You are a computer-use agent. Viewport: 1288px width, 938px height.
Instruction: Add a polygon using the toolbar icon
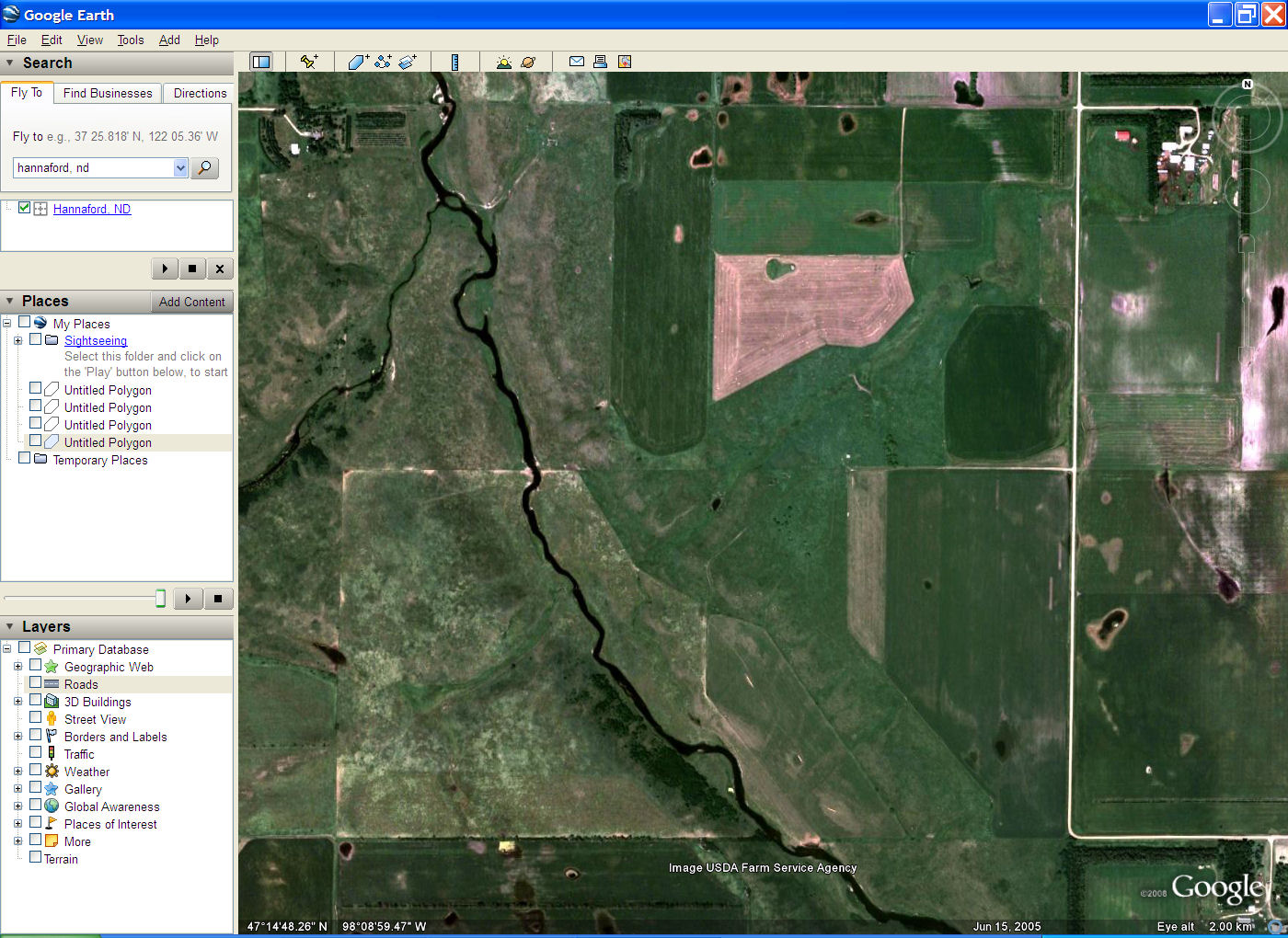pyautogui.click(x=358, y=62)
